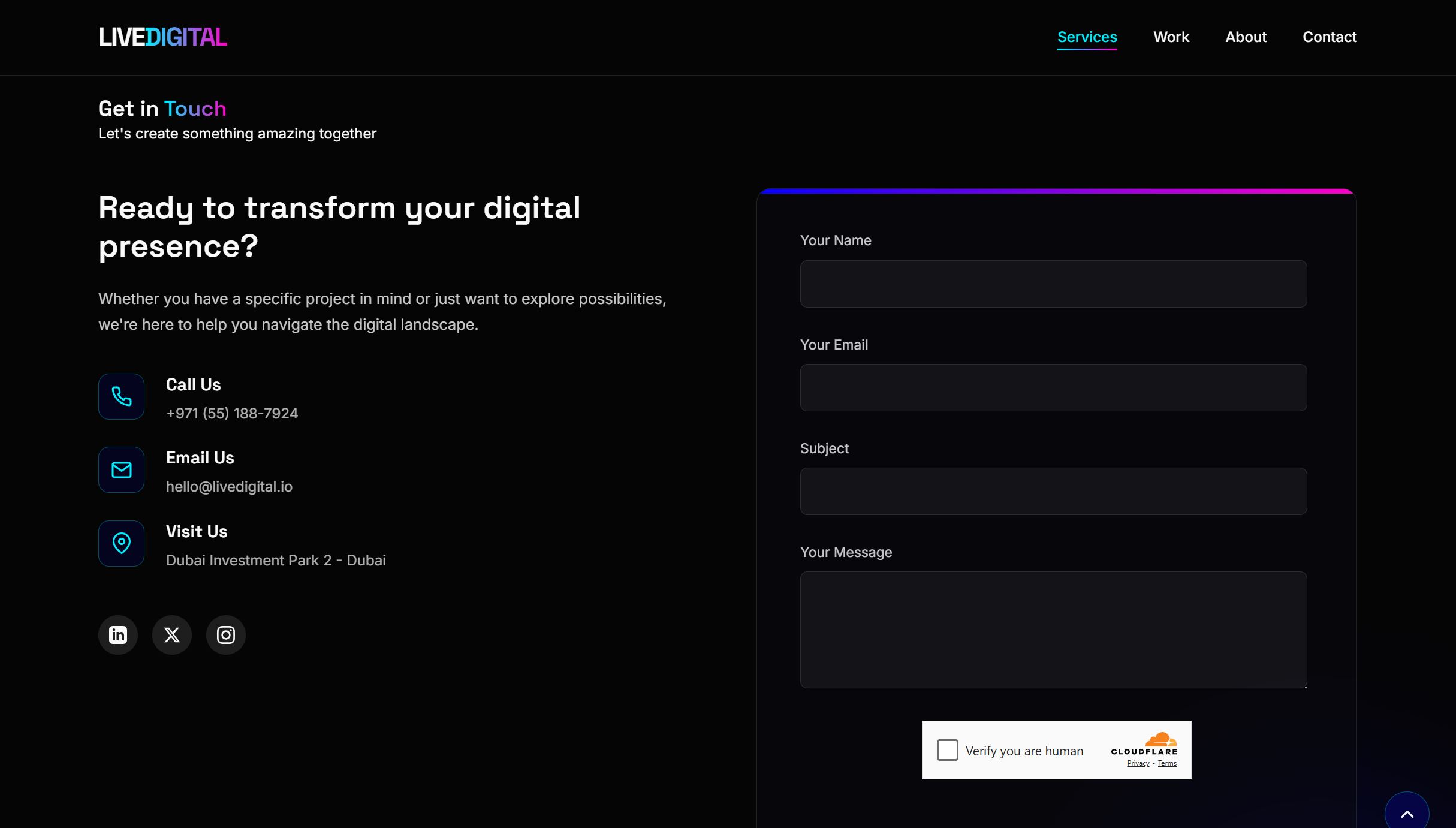
Task: Click the Subject input field
Action: point(1053,491)
